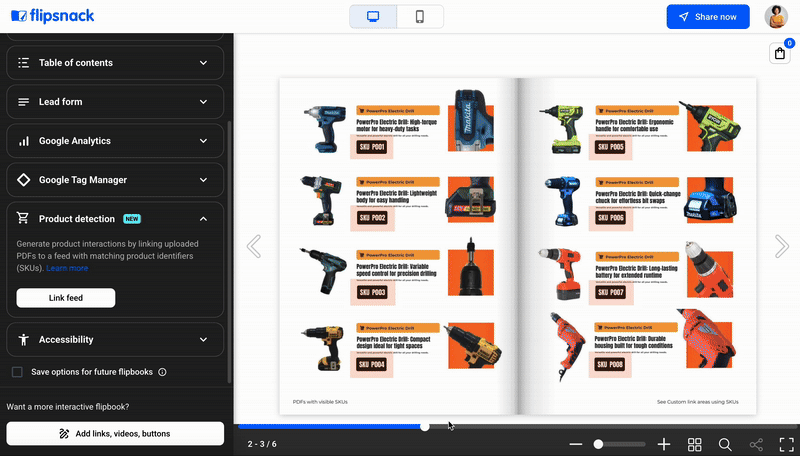Viewport: 800px width, 456px height.
Task: Click the Google Analytics bar chart icon
Action: (23, 141)
